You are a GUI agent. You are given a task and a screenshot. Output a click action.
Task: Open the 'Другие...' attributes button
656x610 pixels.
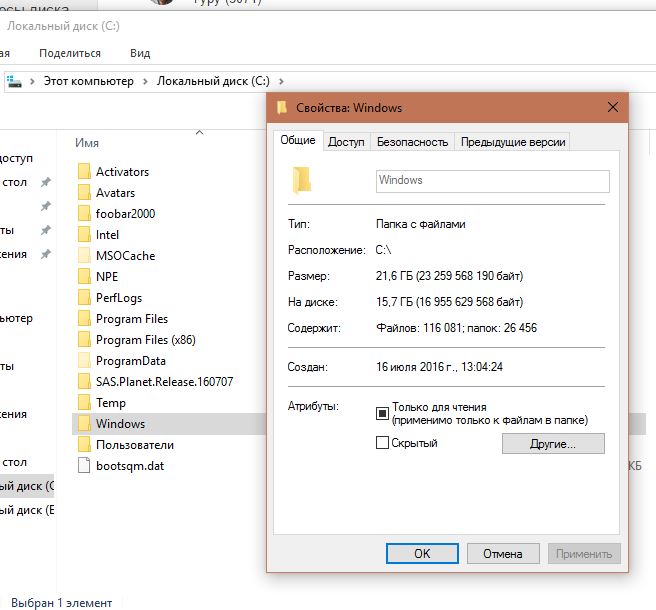tap(553, 443)
